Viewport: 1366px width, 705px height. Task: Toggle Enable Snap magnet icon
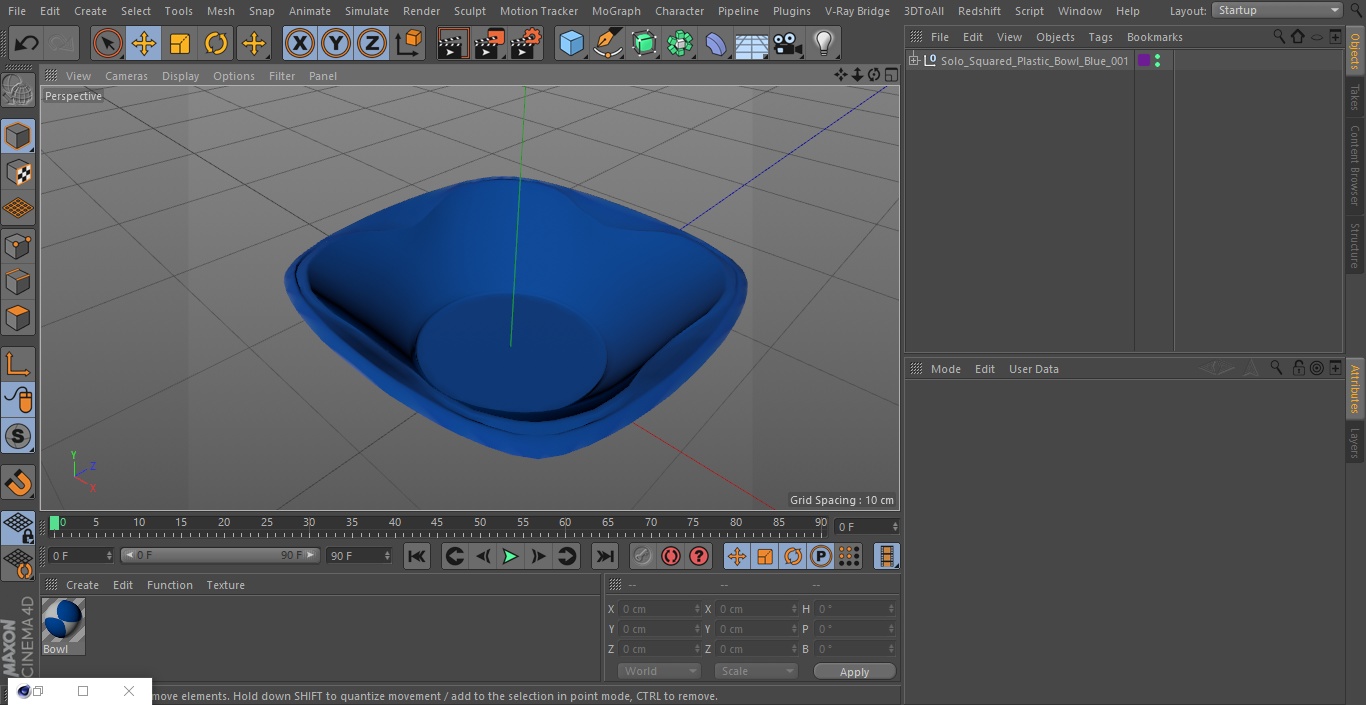18,483
